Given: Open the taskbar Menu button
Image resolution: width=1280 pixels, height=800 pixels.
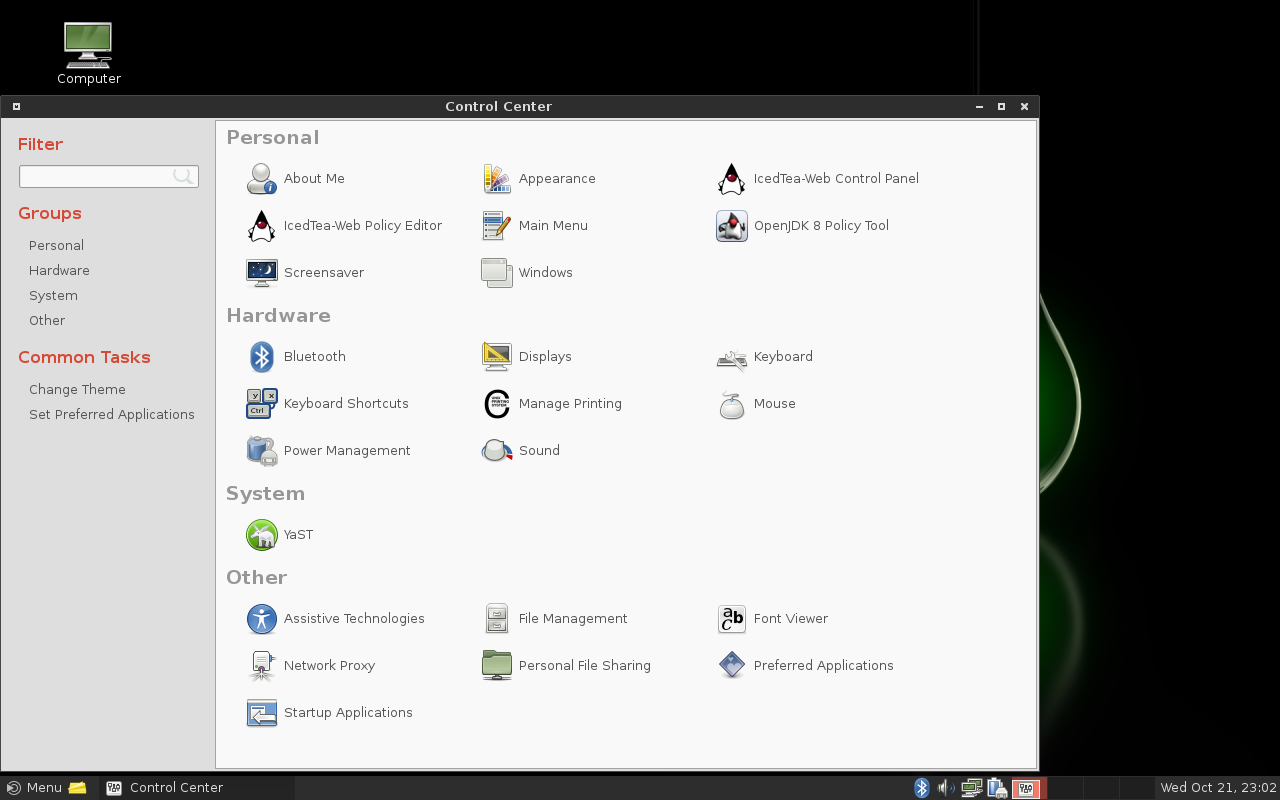Looking at the screenshot, I should tap(34, 788).
